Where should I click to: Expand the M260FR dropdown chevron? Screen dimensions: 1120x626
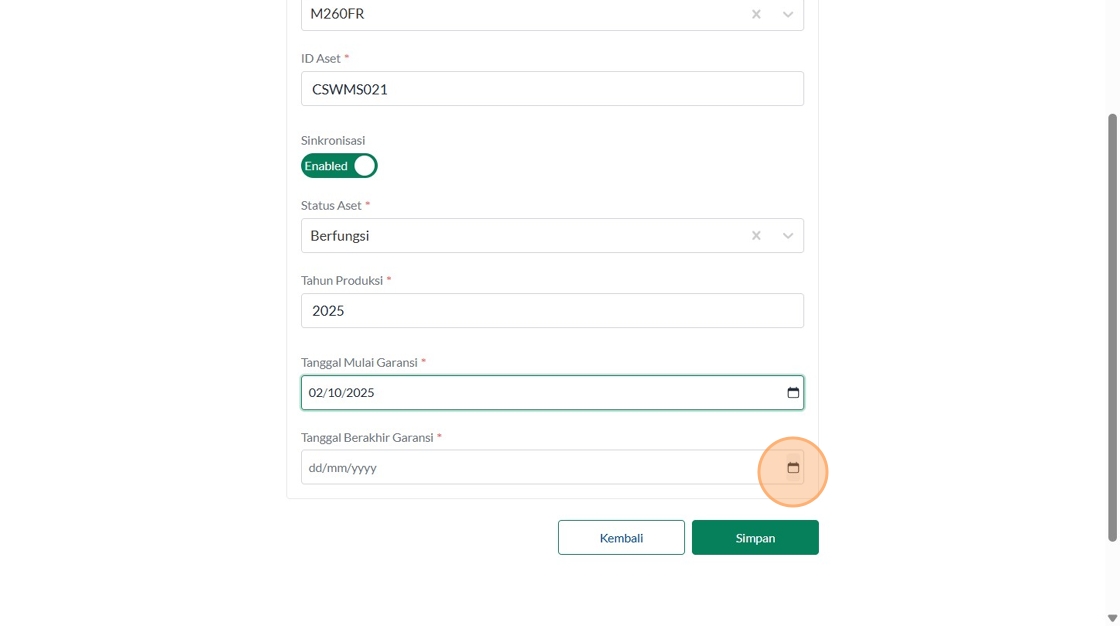[788, 14]
